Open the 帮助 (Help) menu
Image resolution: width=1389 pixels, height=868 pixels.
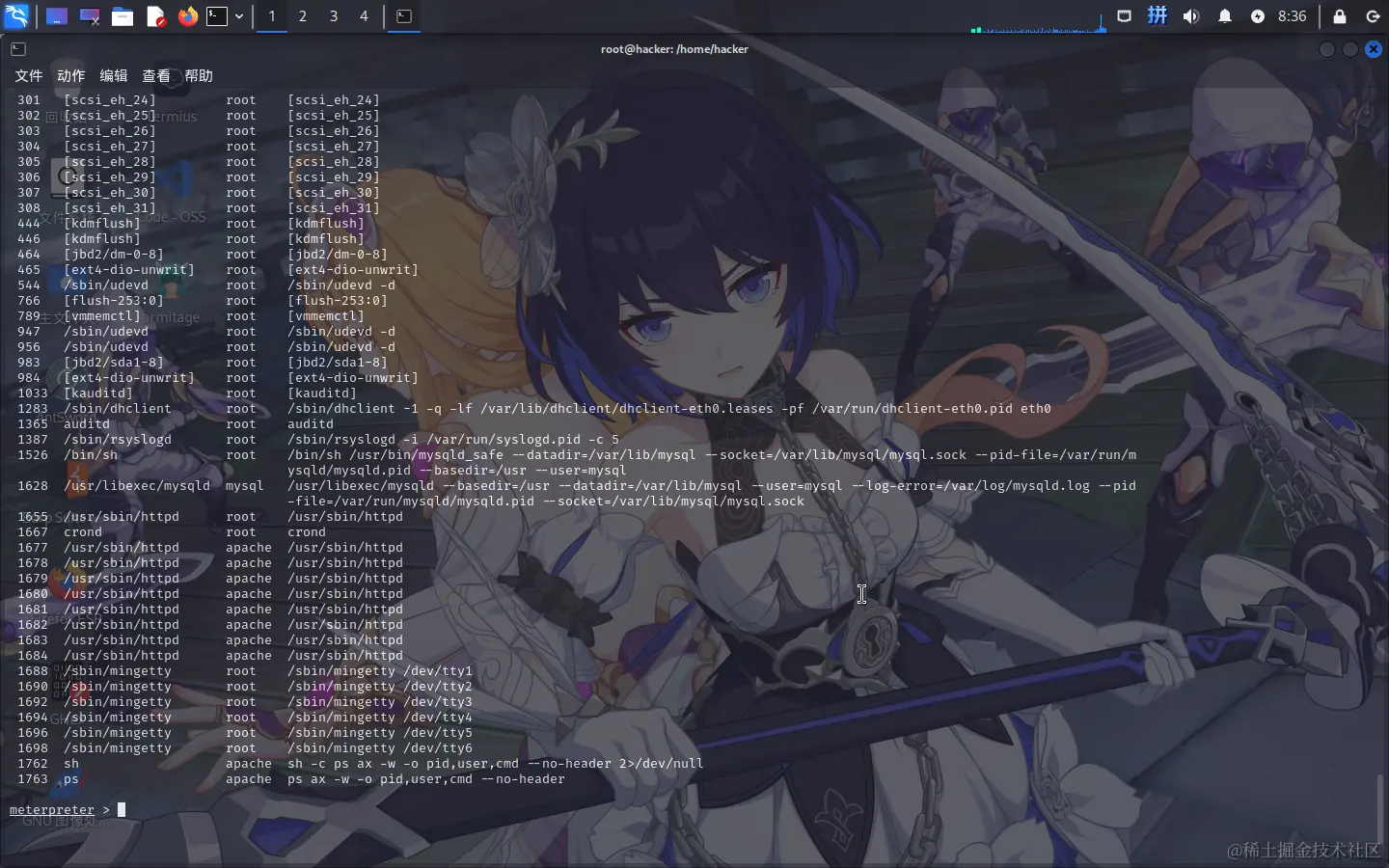click(x=199, y=75)
